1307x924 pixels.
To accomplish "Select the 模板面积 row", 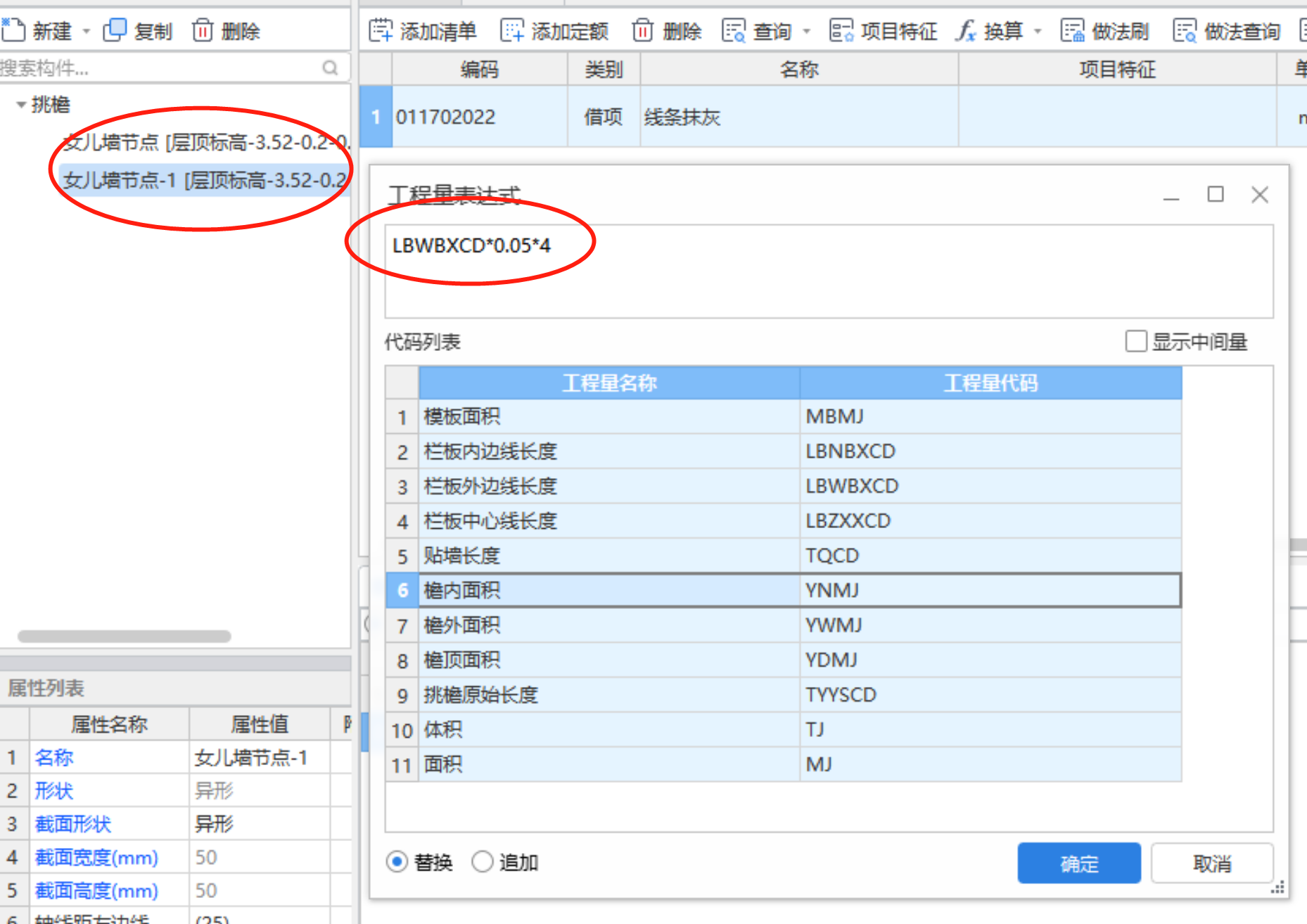I will (x=784, y=417).
